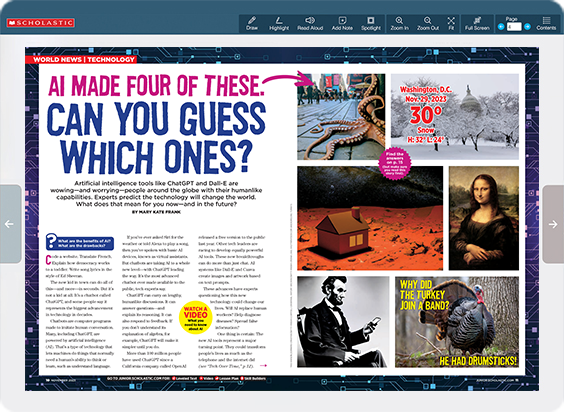The height and width of the screenshot is (412, 564).
Task: Click the Scholastic logo
Action: tap(40, 23)
